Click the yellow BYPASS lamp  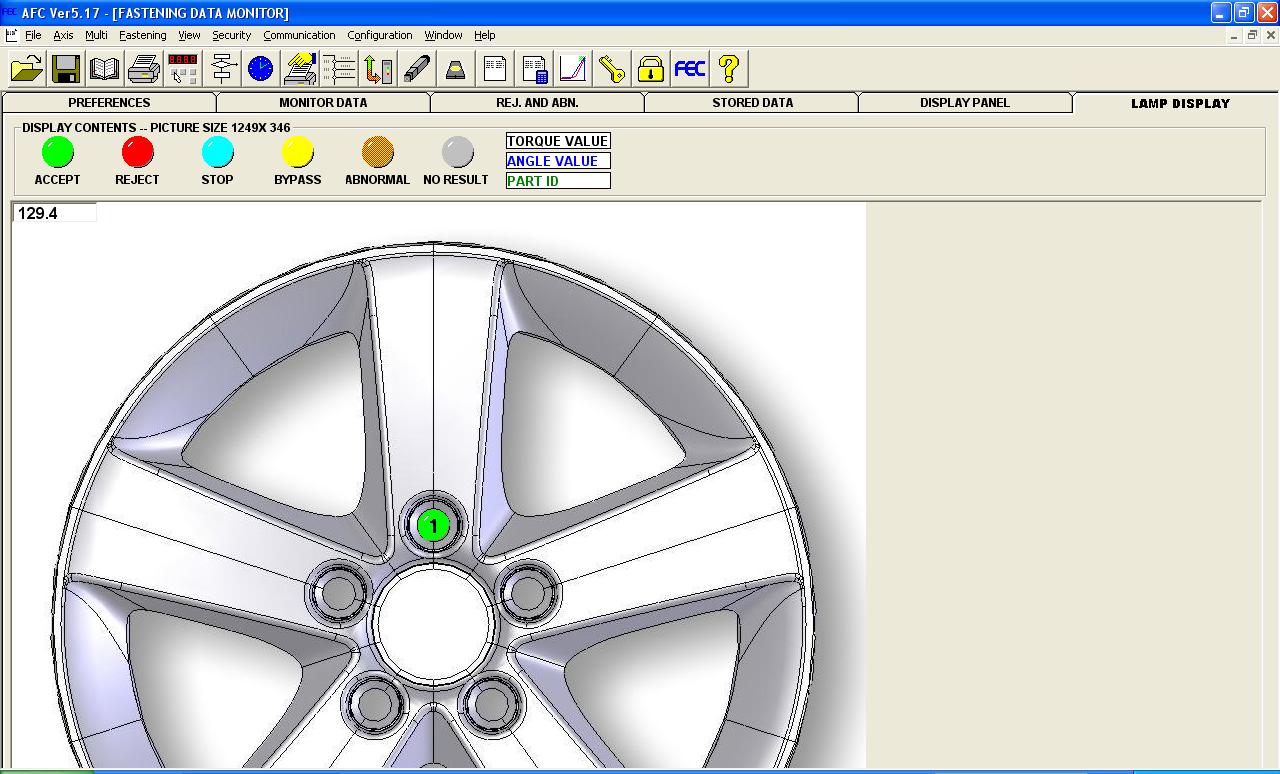[x=298, y=152]
